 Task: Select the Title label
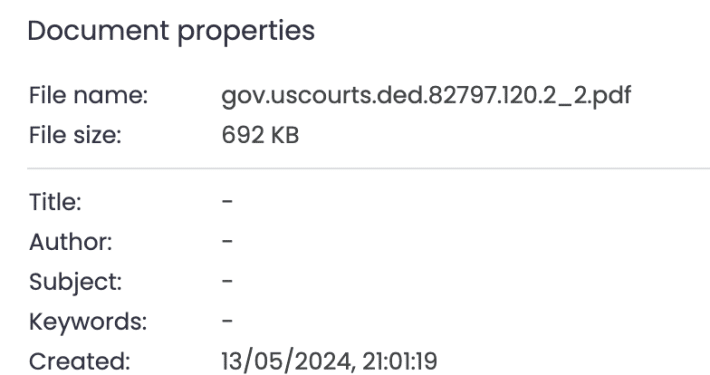[x=55, y=202]
